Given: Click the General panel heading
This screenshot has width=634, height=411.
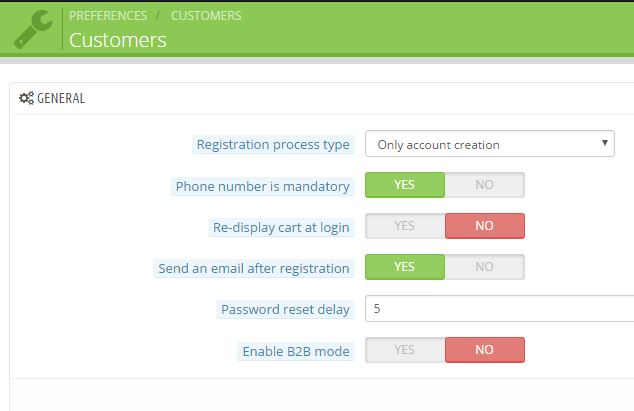Looking at the screenshot, I should click(x=60, y=98).
